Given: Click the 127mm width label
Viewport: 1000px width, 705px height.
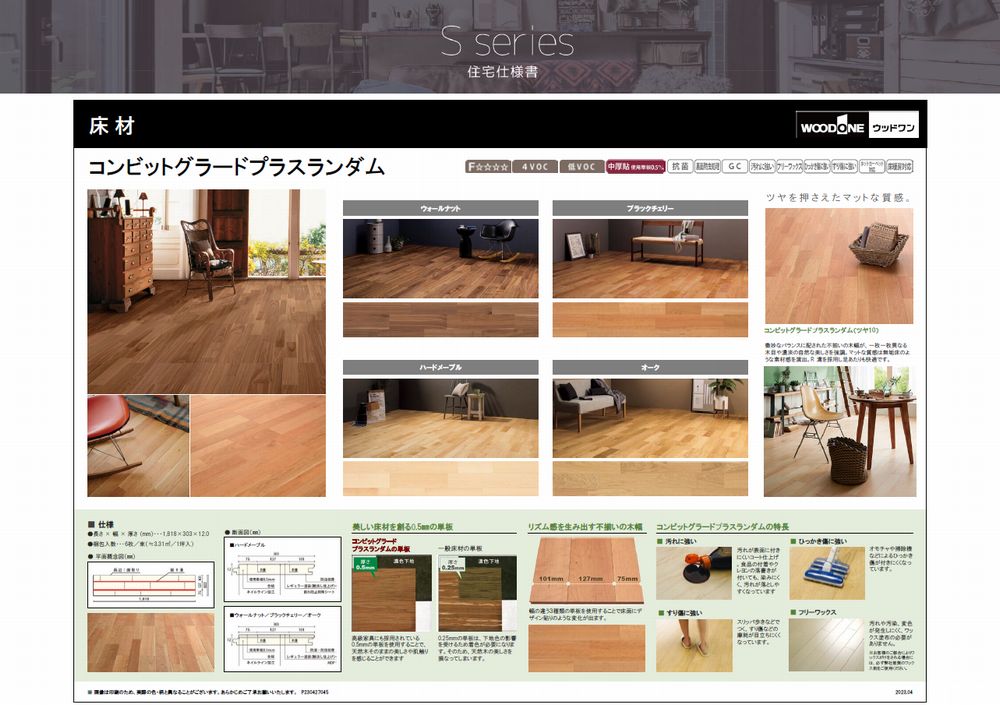Looking at the screenshot, I should click(x=590, y=579).
